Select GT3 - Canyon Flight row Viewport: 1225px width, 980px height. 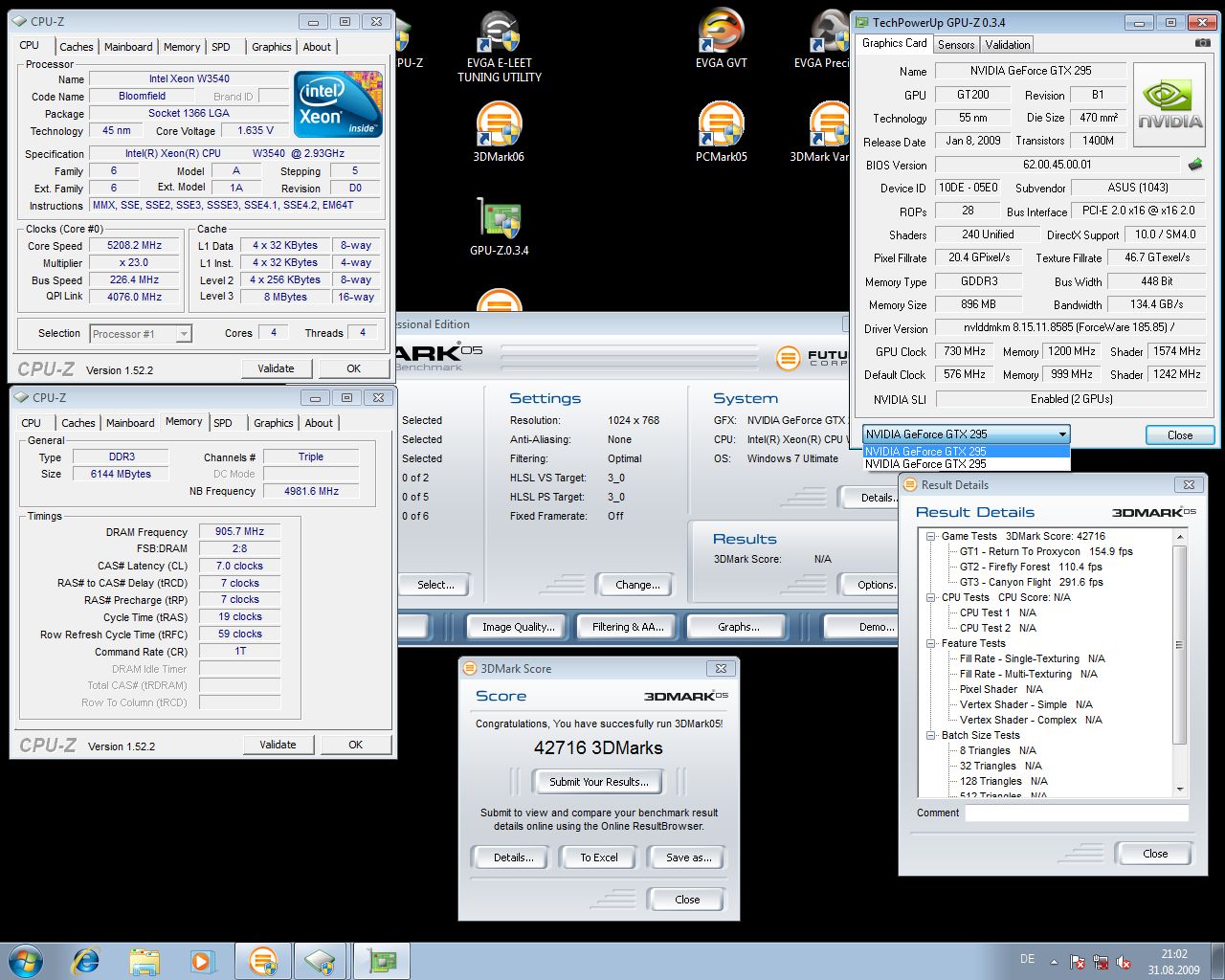1031,582
